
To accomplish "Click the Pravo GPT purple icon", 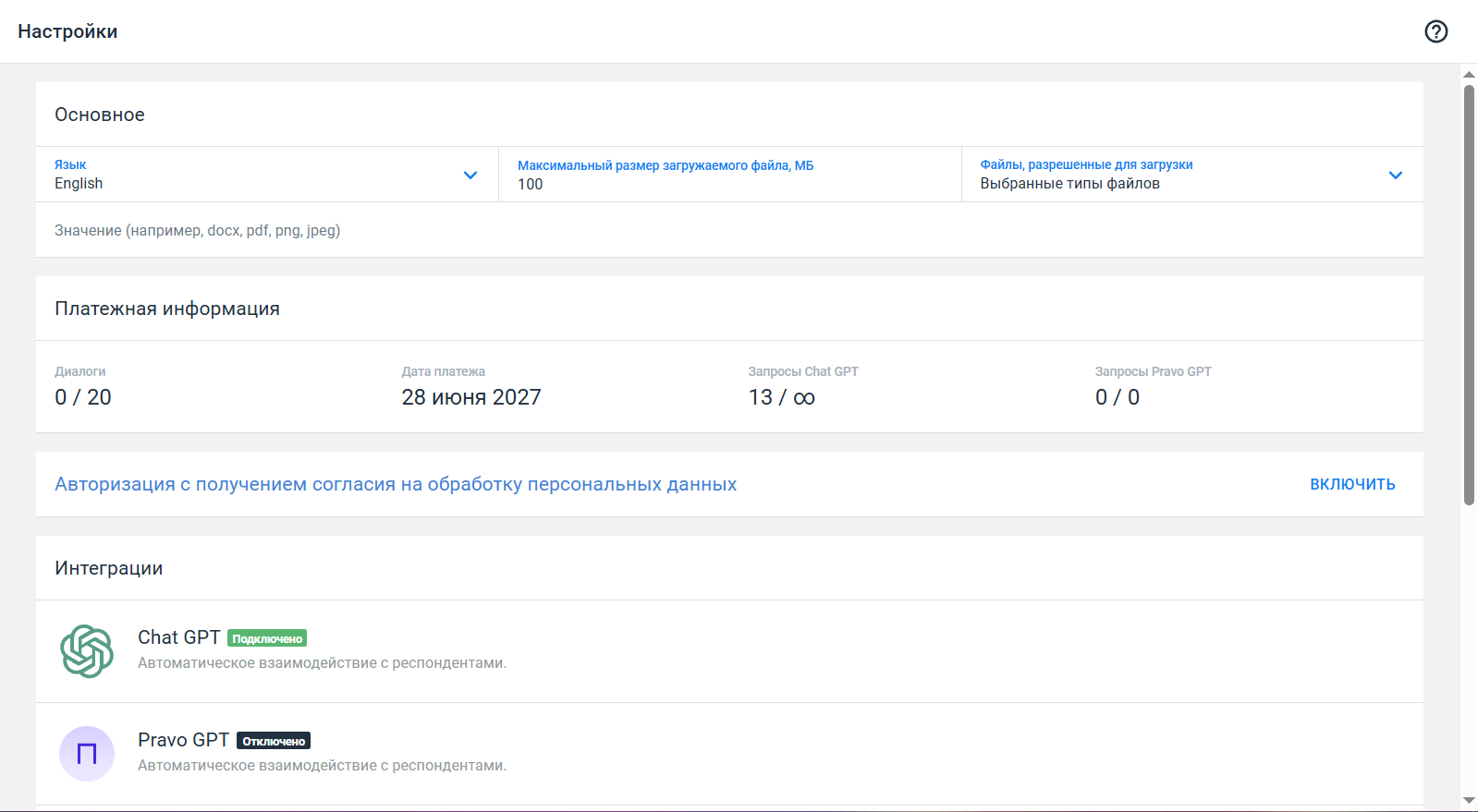I will pos(87,754).
